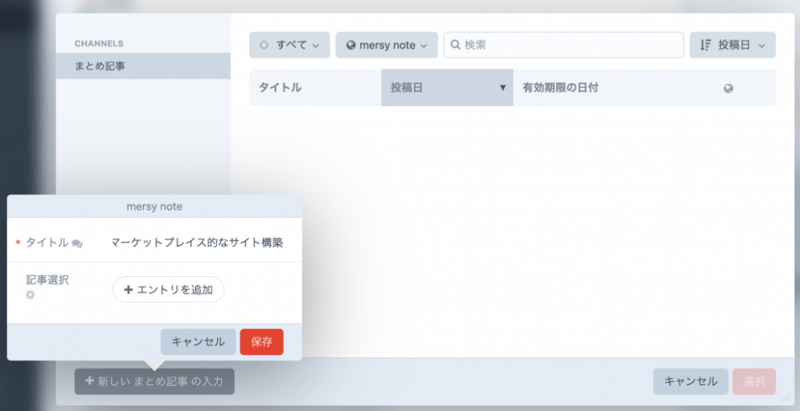Click the エントリを追加 button

pyautogui.click(x=168, y=289)
